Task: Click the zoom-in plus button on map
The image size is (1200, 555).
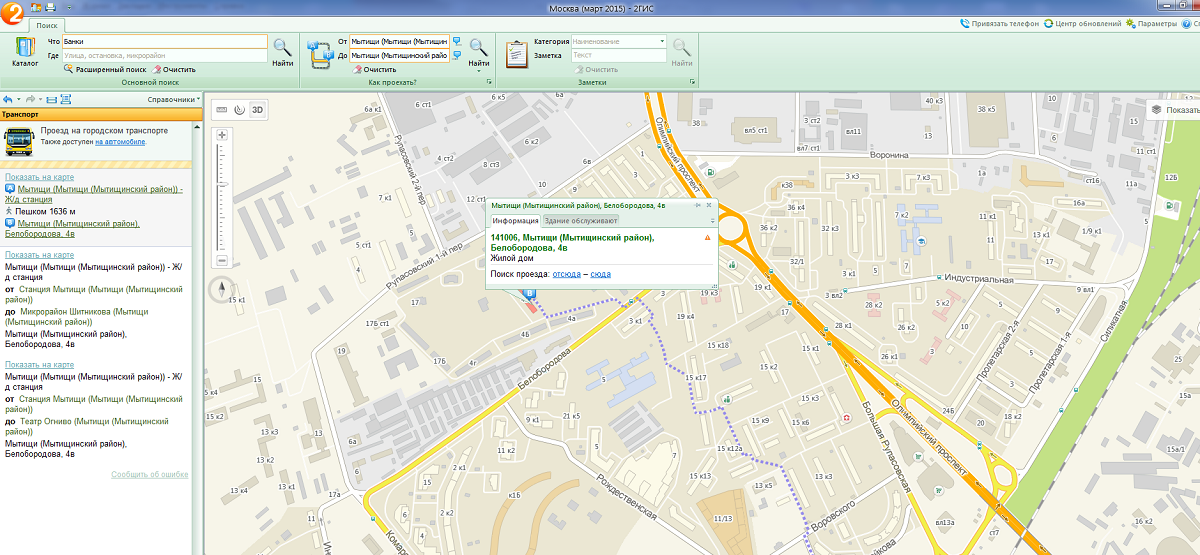Action: 222,134
